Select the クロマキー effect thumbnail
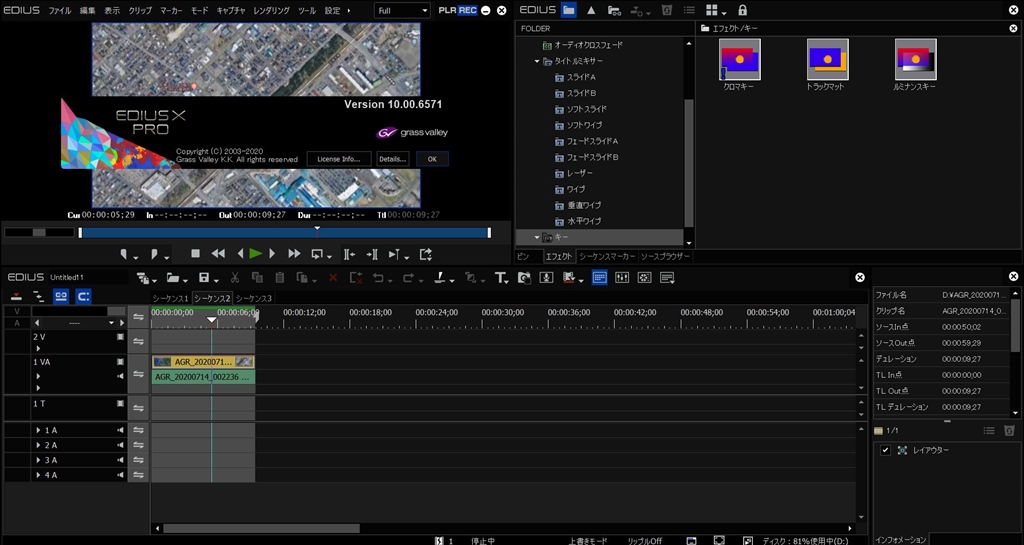Viewport: 1024px width, 545px height. tap(739, 60)
